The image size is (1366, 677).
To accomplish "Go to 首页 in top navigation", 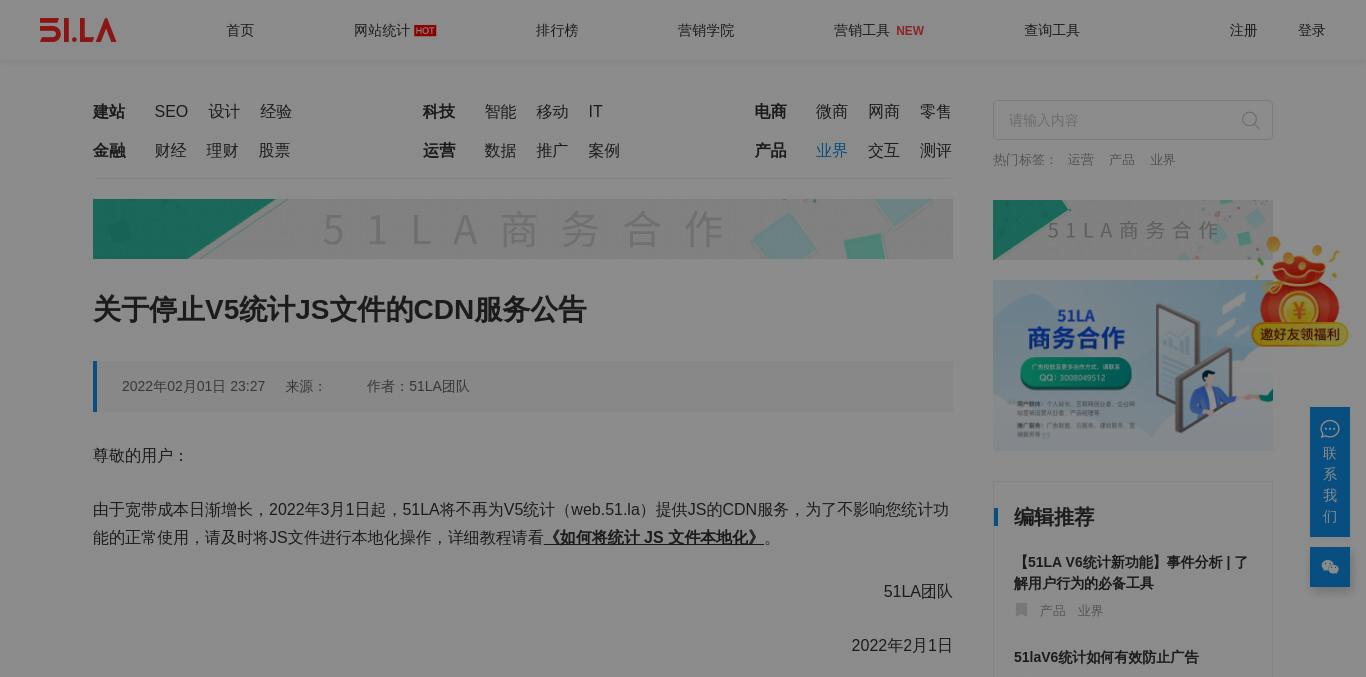I will [x=240, y=30].
